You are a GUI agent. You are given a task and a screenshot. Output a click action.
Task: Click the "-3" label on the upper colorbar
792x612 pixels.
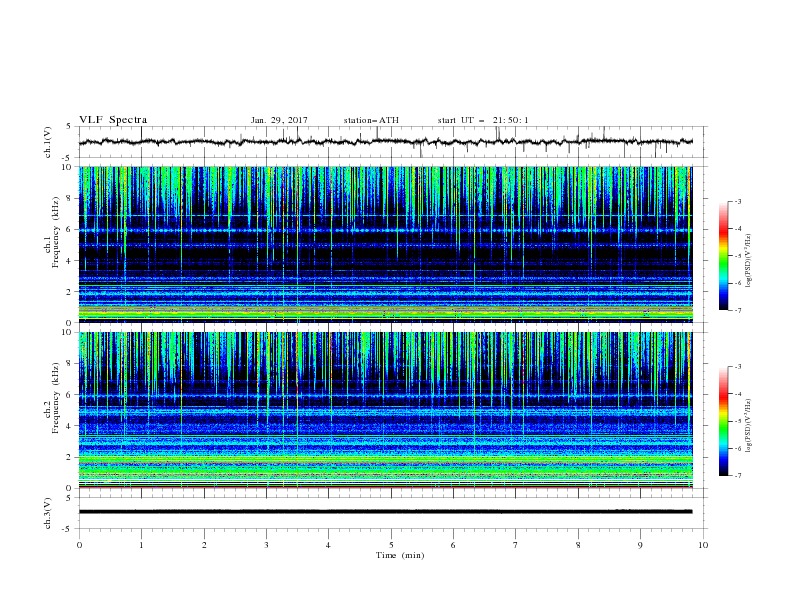coord(738,201)
